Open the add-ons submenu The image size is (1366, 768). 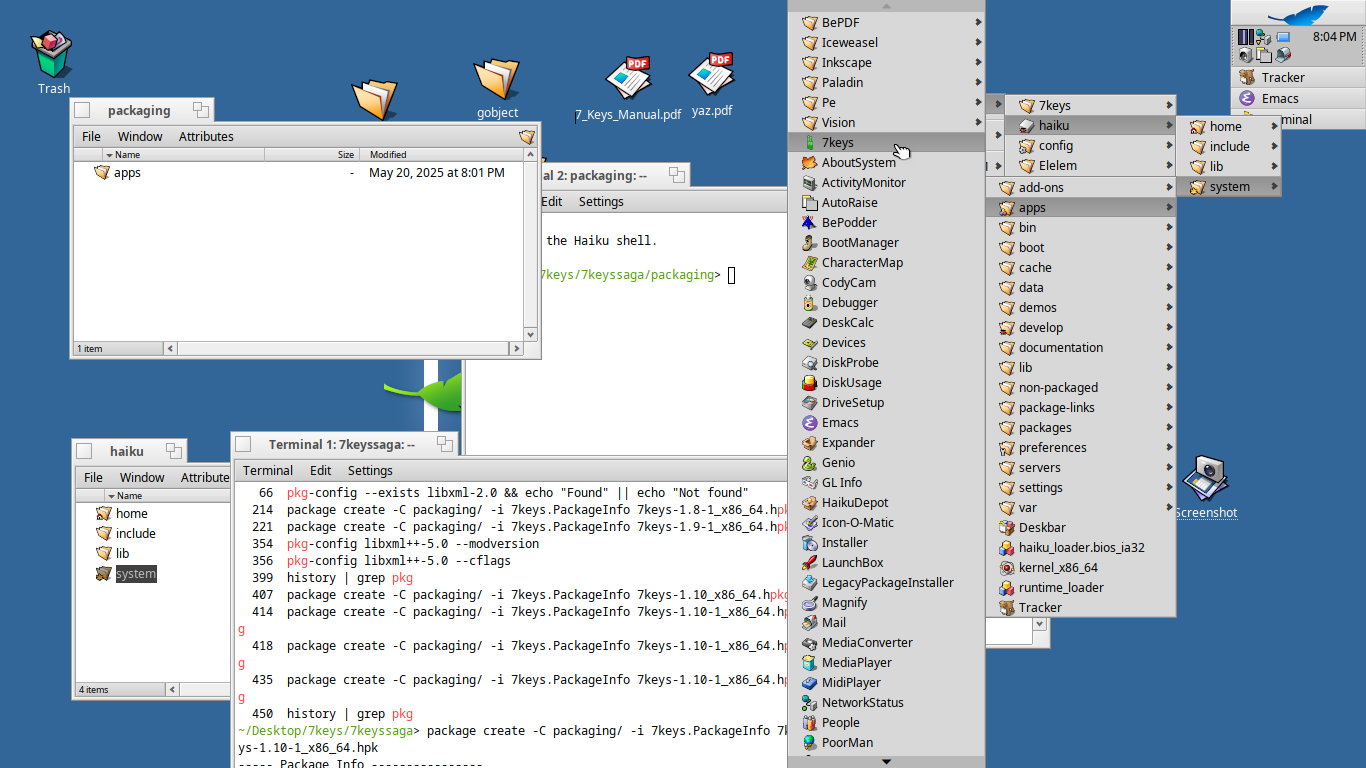tap(1081, 188)
